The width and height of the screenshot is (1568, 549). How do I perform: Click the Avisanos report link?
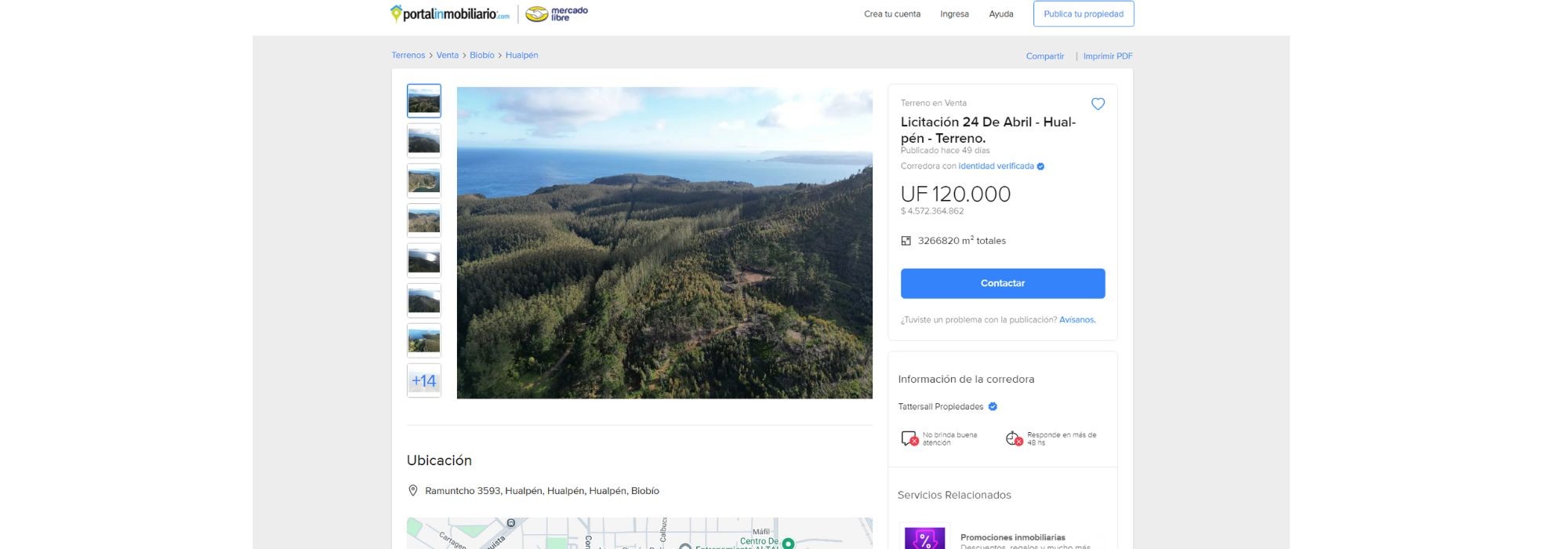click(x=1076, y=320)
